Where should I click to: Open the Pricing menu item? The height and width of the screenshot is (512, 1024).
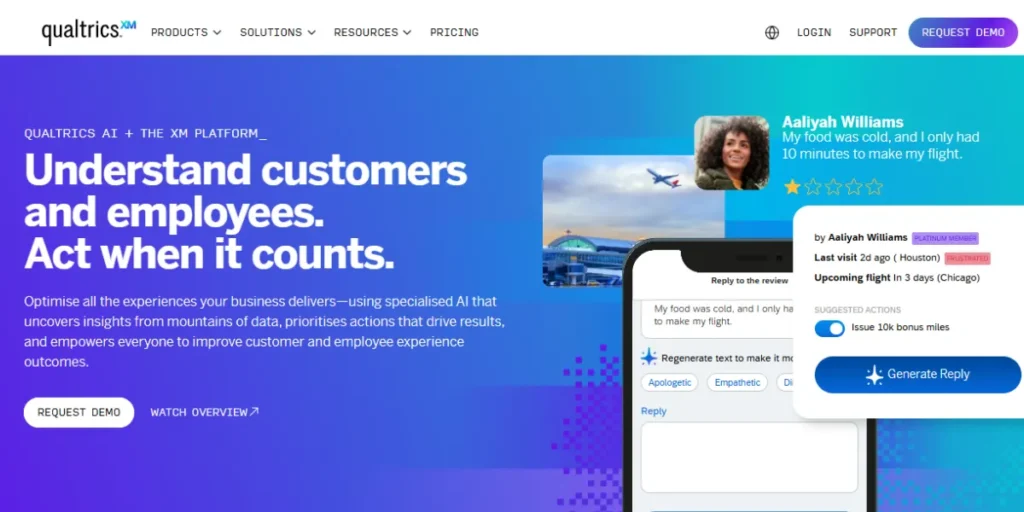point(454,32)
